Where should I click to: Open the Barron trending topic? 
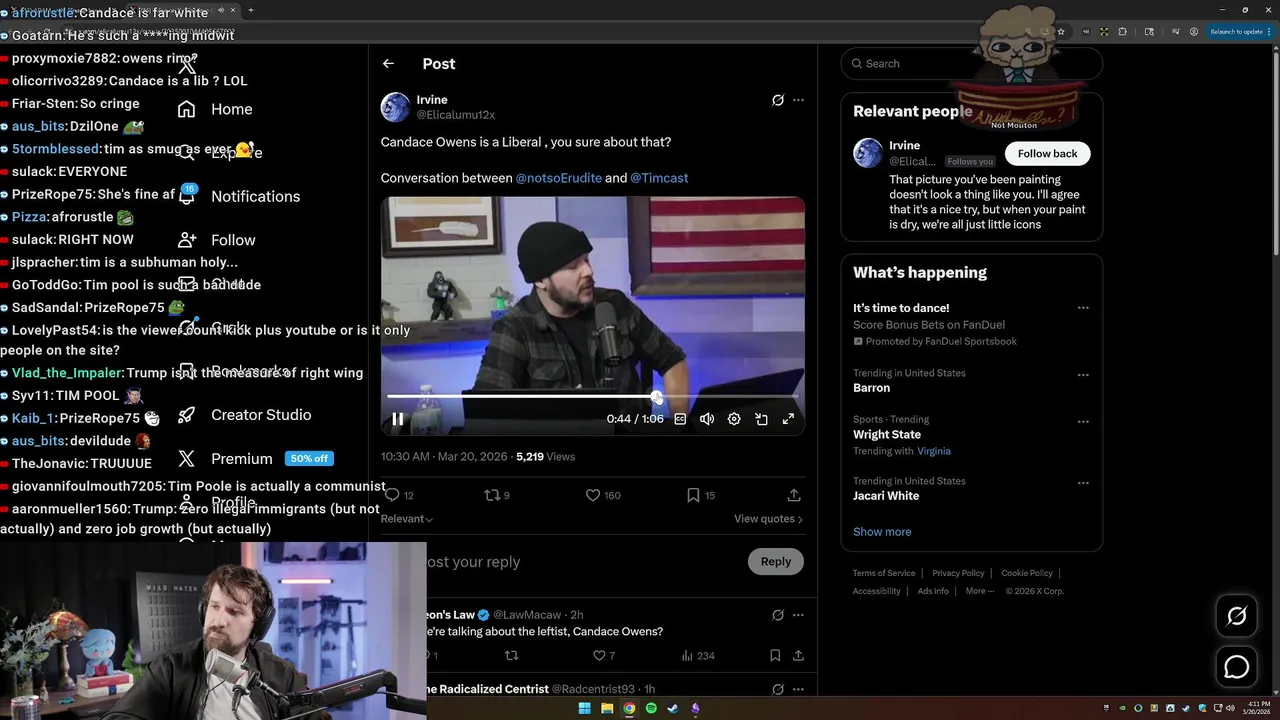(x=871, y=388)
